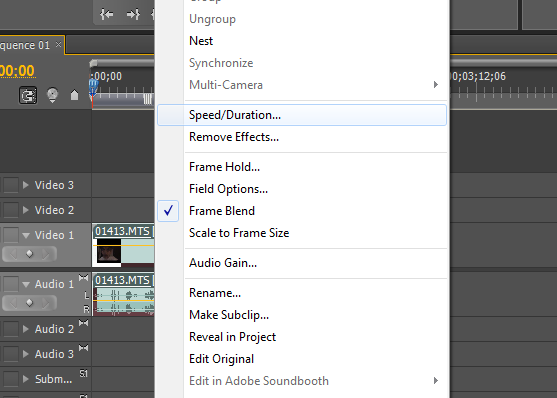The width and height of the screenshot is (557, 398).
Task: Click the Video 1 track label
Action: tap(54, 235)
